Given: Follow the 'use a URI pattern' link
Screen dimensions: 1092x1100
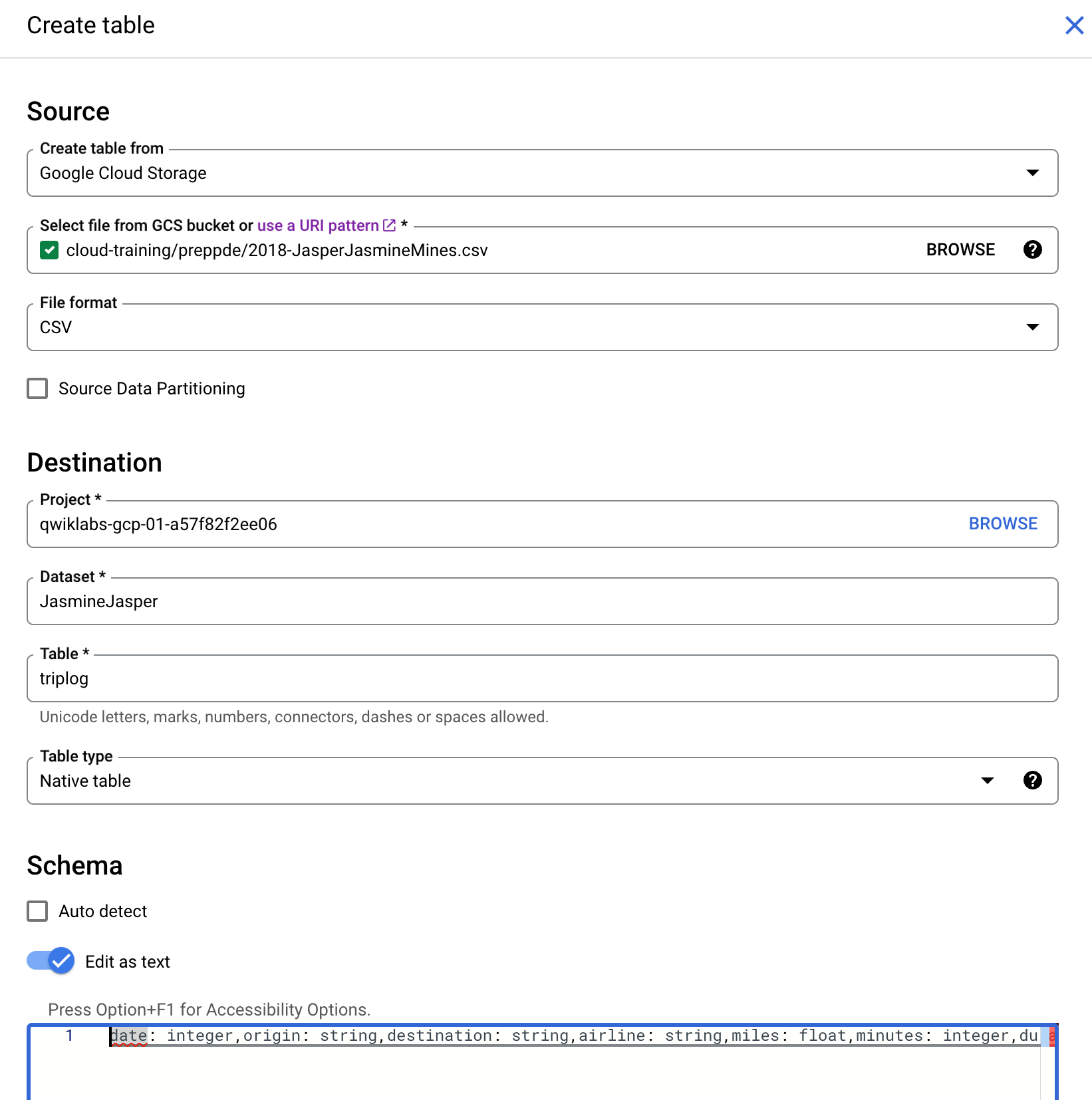Looking at the screenshot, I should tap(318, 225).
